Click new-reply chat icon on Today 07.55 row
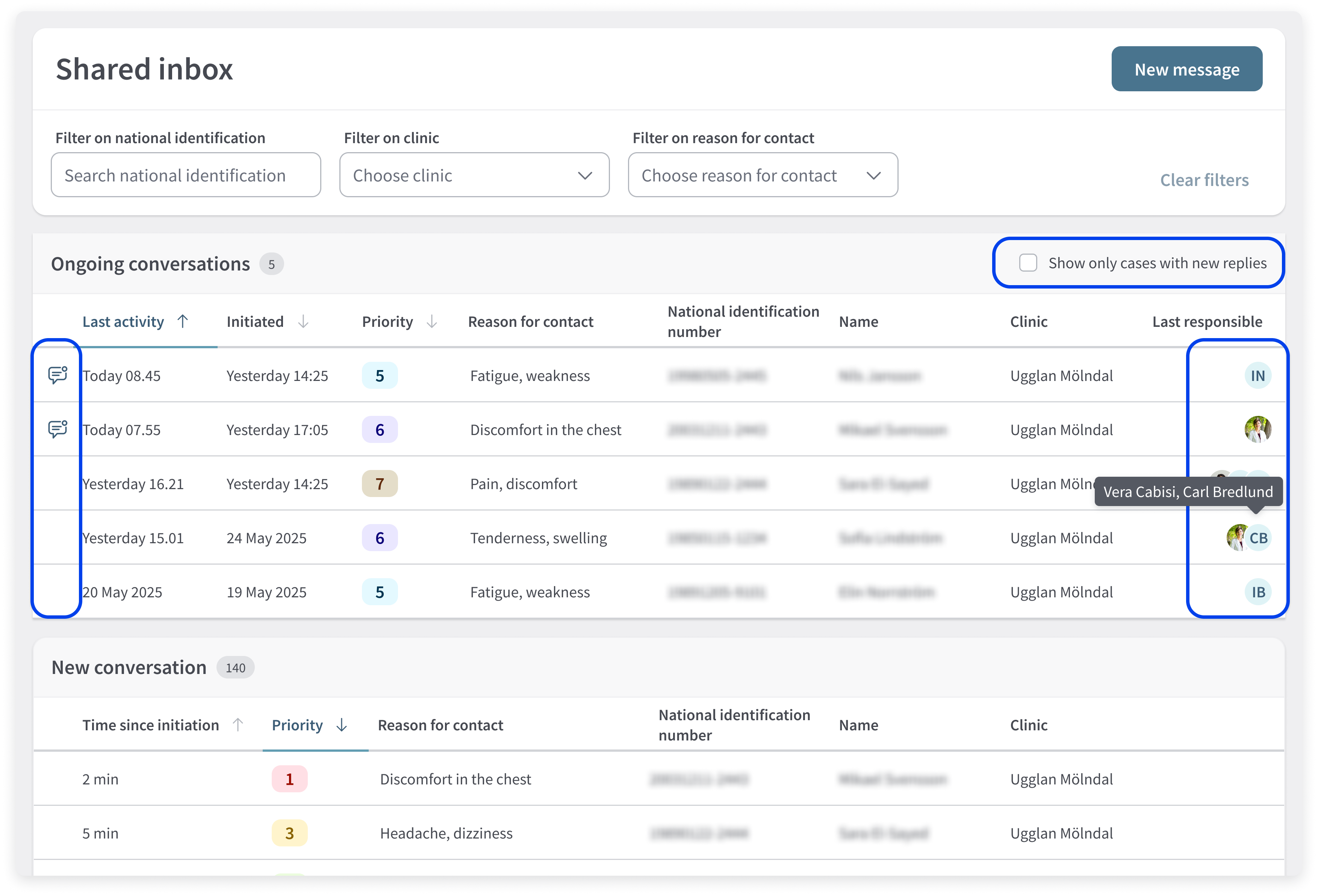This screenshot has height=896, width=1318. [x=57, y=429]
